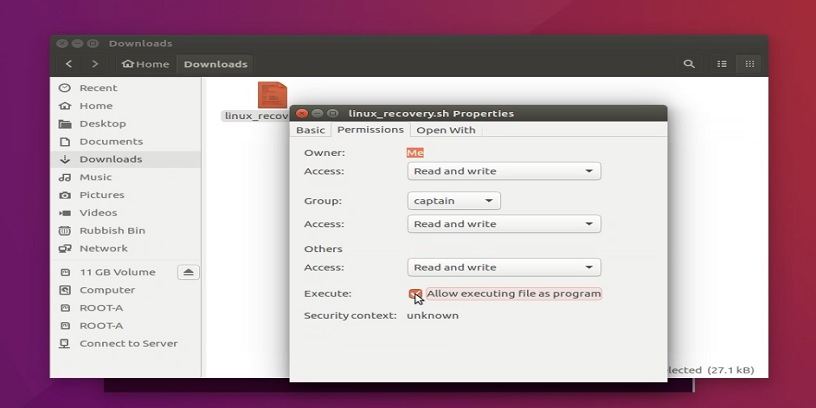816x408 pixels.
Task: Switch to list view icon
Action: 722,64
